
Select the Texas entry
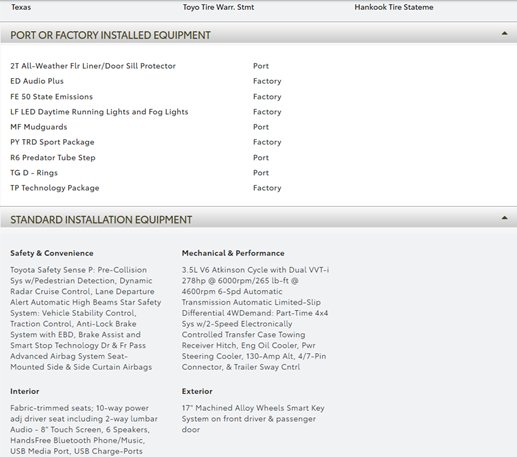point(21,7)
